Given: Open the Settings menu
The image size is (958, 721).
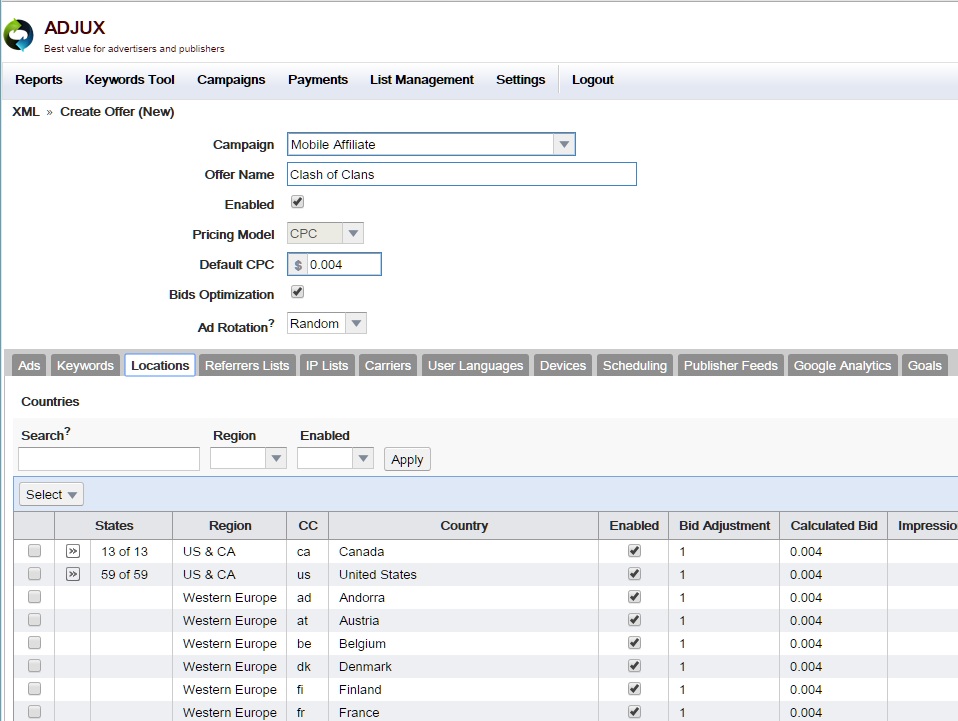Looking at the screenshot, I should [x=521, y=79].
